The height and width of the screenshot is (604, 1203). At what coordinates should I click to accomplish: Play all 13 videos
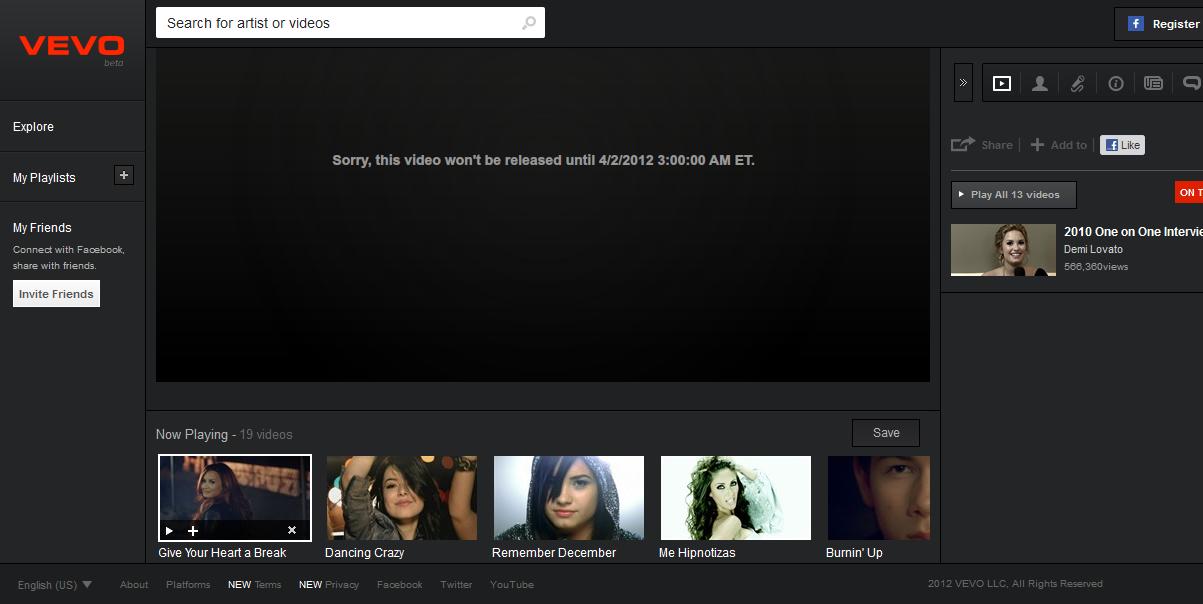pyautogui.click(x=1013, y=194)
